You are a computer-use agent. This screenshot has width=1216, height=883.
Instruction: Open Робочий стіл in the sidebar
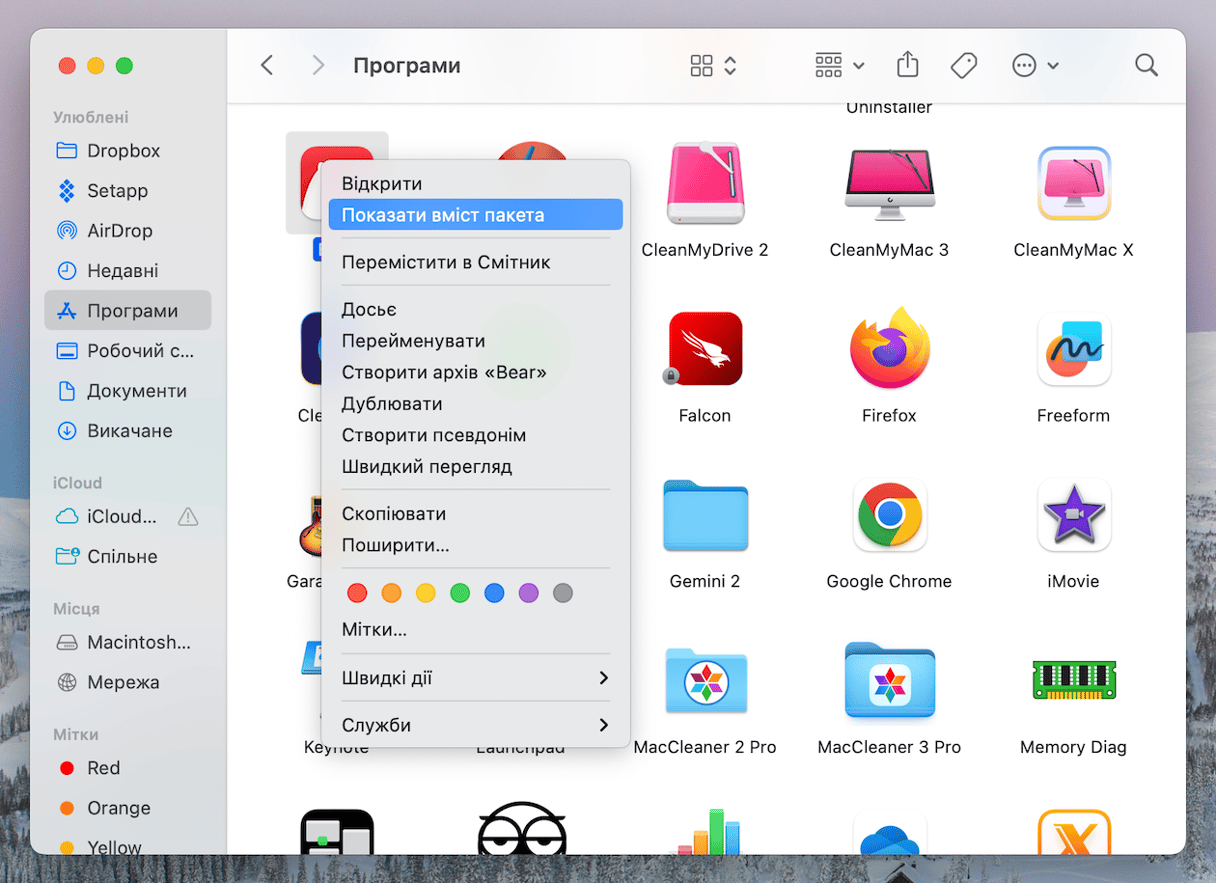pyautogui.click(x=128, y=351)
